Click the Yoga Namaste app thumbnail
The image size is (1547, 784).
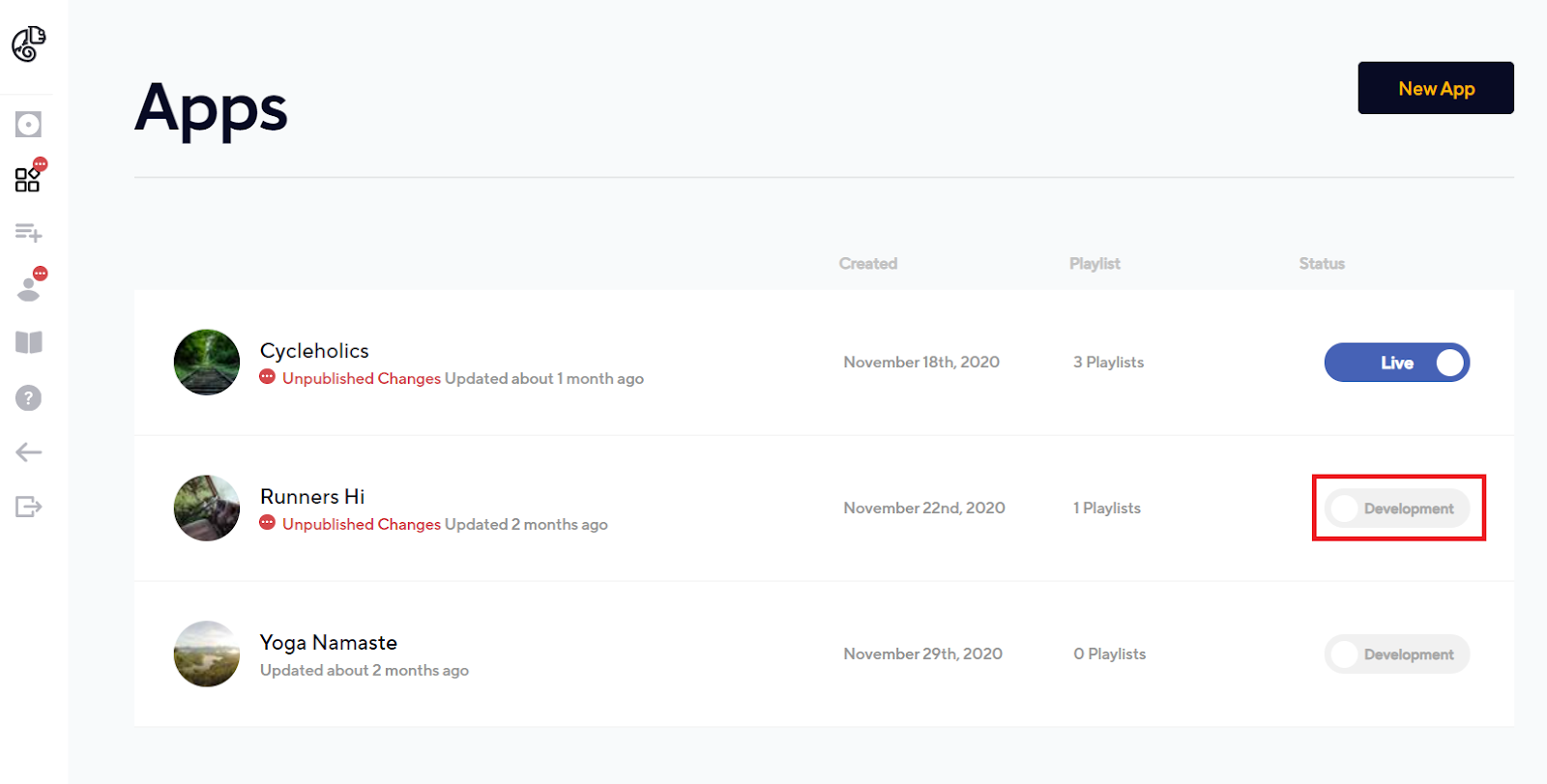click(x=207, y=654)
